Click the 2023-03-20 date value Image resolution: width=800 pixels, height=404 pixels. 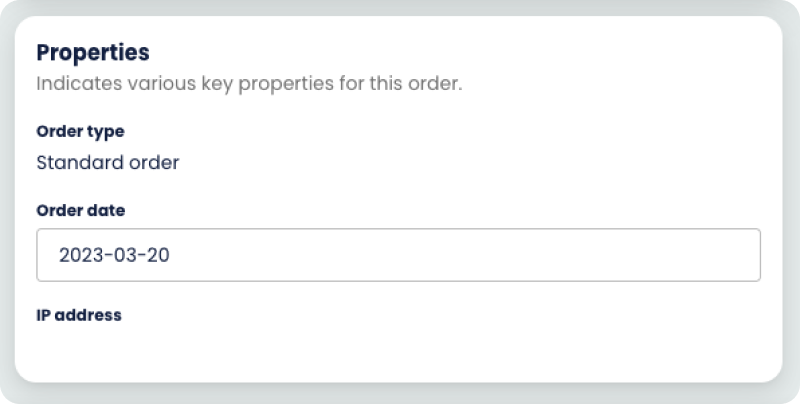click(114, 255)
